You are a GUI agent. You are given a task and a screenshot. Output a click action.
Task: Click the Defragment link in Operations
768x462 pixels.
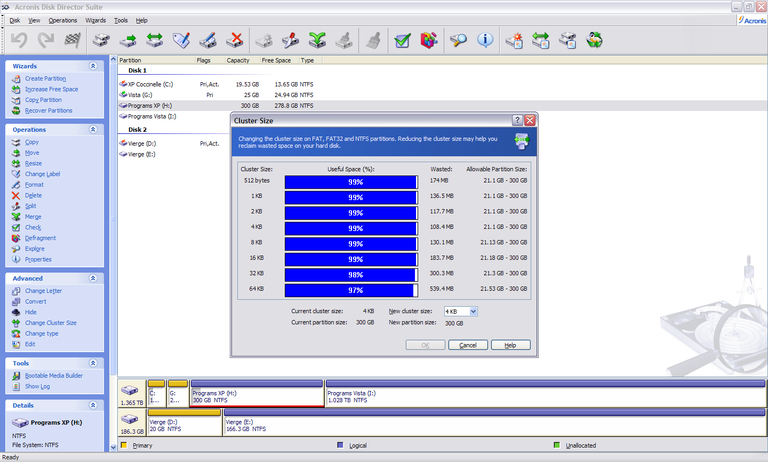40,238
